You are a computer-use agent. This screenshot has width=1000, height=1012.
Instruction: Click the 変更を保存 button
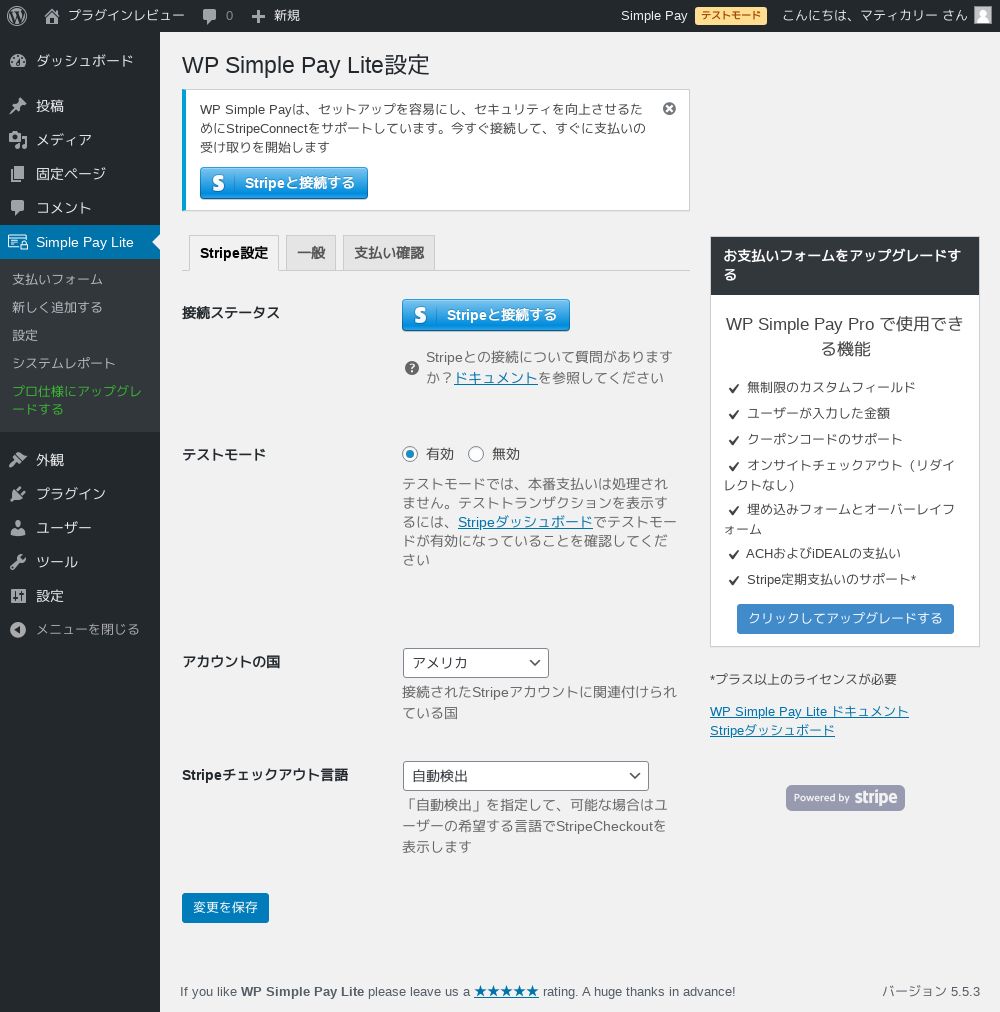(x=225, y=907)
